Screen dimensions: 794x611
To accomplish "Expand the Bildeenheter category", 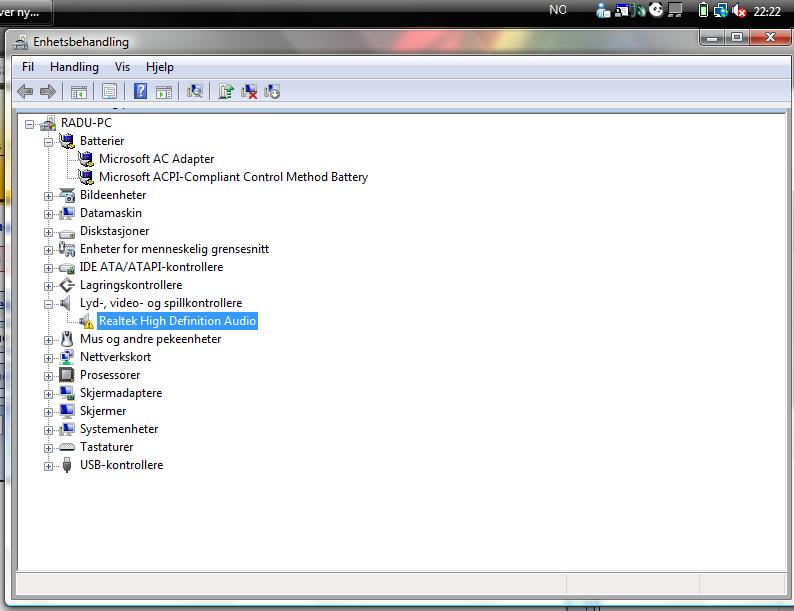I will coord(48,196).
